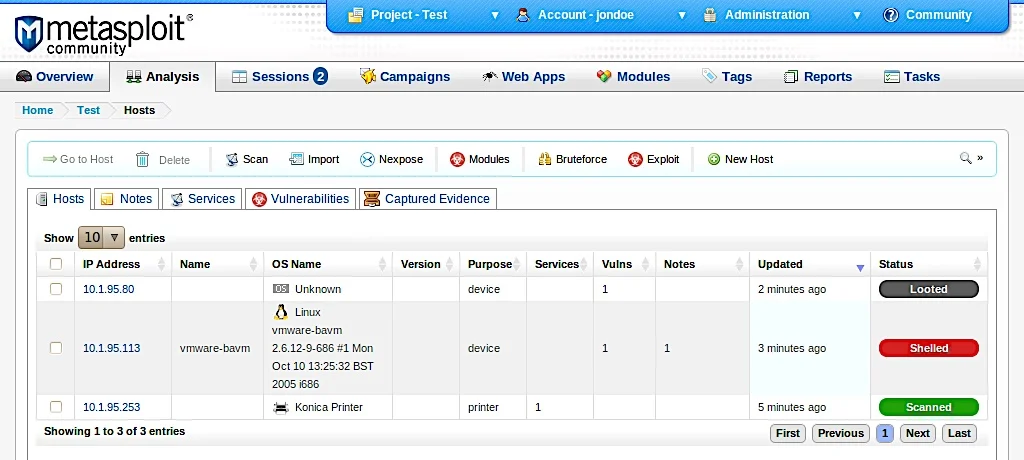Click the Project folder icon in top bar
The image size is (1024, 460).
click(x=355, y=15)
